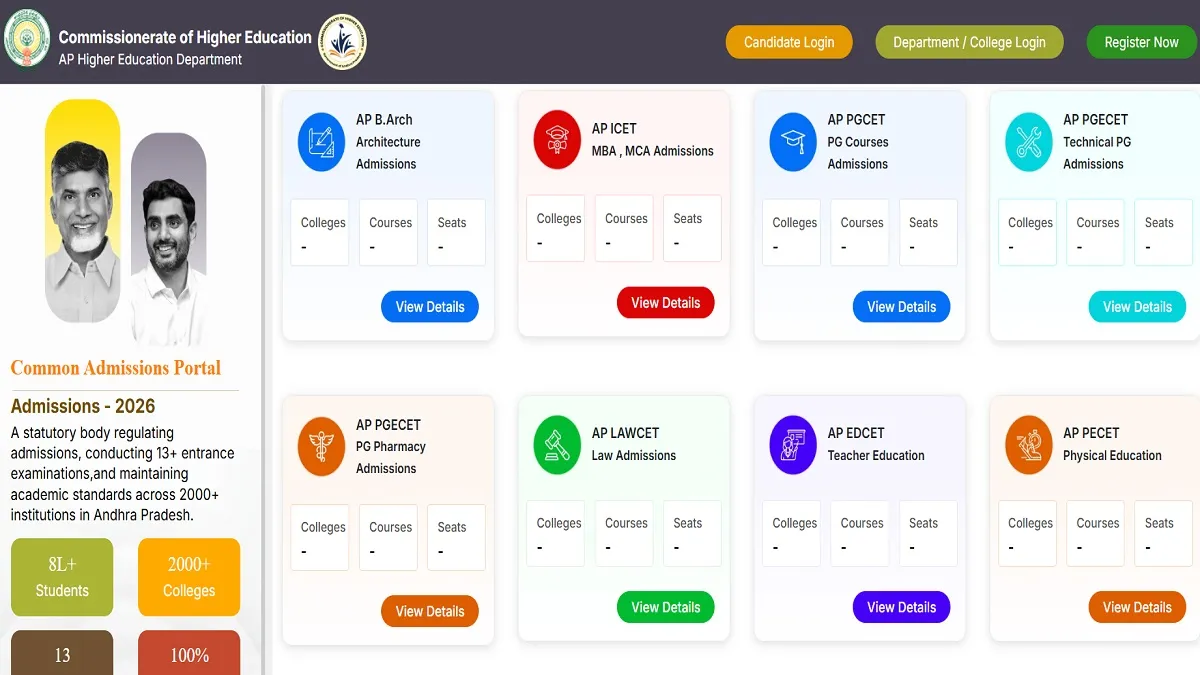1200x675 pixels.
Task: Click AP Higher Education Department subtitle
Action: pos(150,60)
